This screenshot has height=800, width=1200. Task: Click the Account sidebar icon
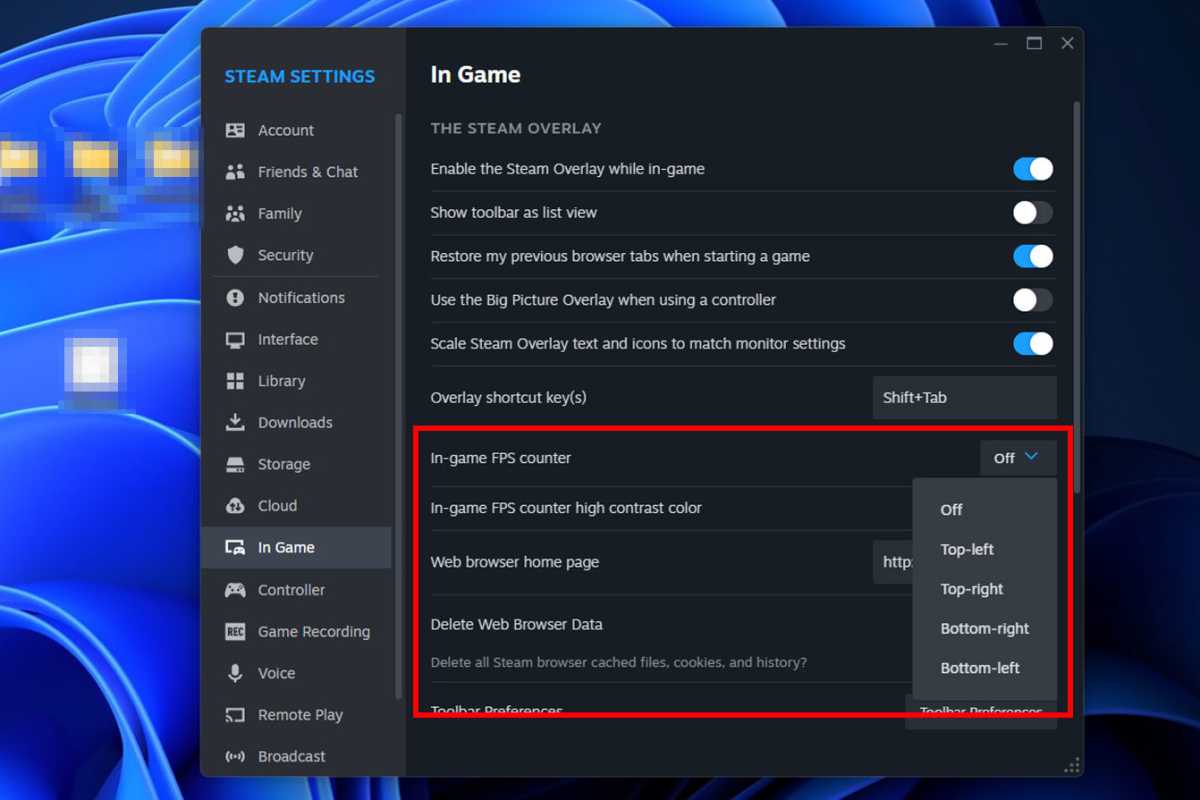coord(235,130)
